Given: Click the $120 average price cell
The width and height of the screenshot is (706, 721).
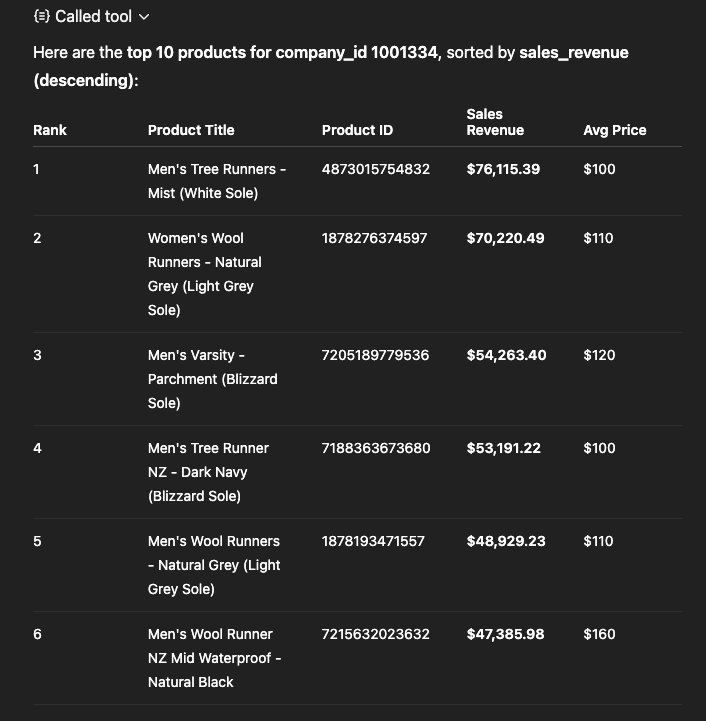Looking at the screenshot, I should (x=599, y=355).
